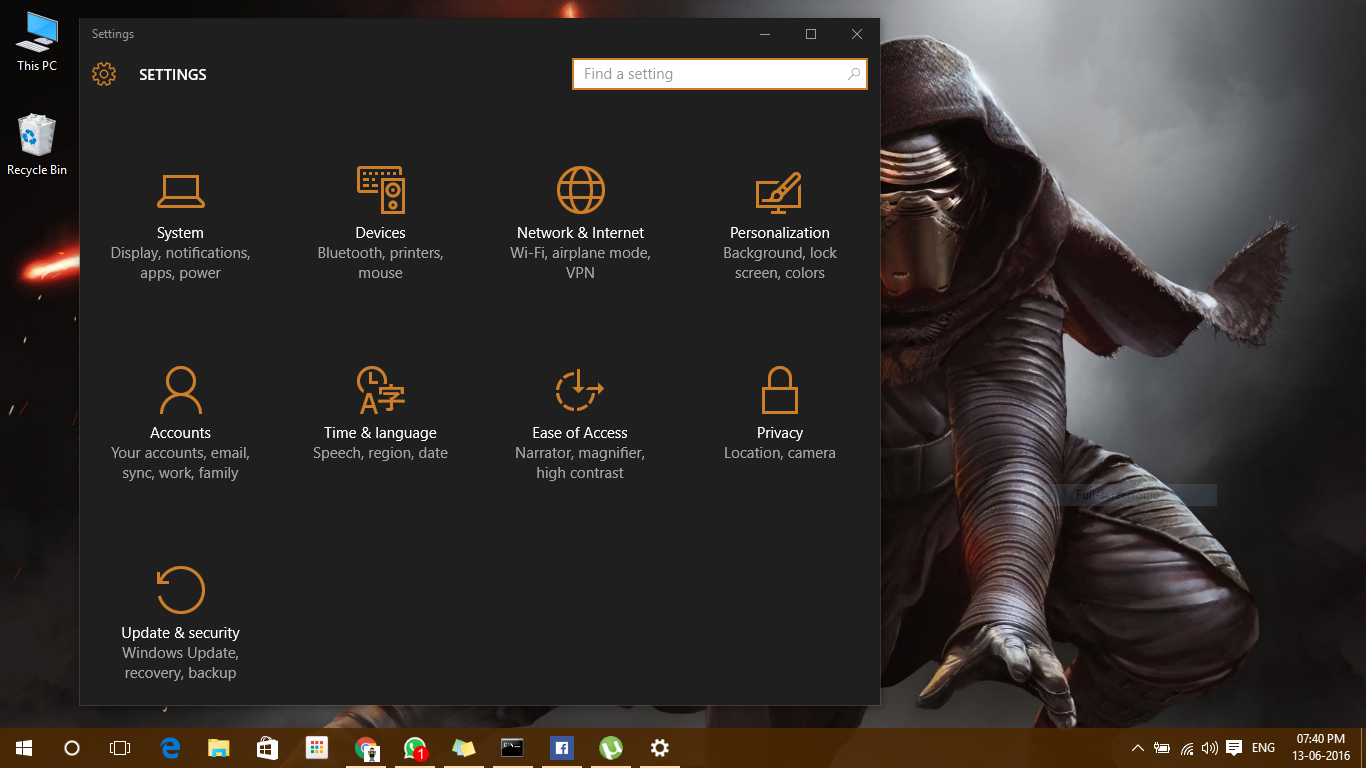Select the This PC desktop icon
This screenshot has height=768, width=1366.
pyautogui.click(x=37, y=42)
